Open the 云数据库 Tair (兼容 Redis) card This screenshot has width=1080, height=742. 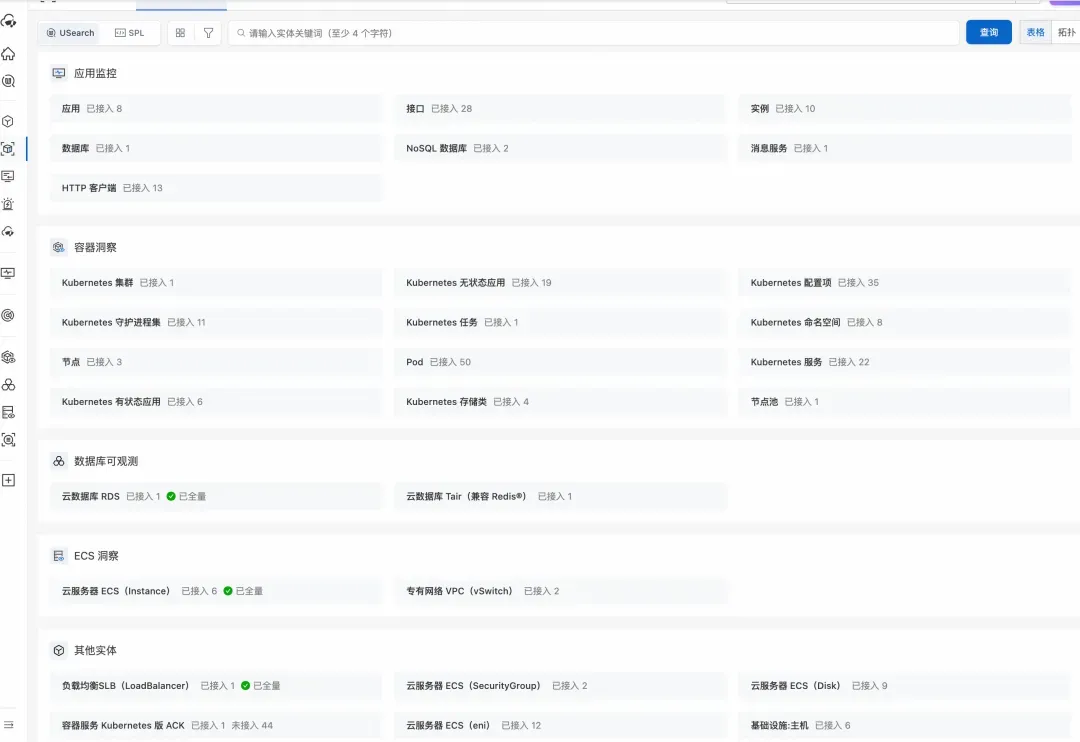pyautogui.click(x=560, y=496)
